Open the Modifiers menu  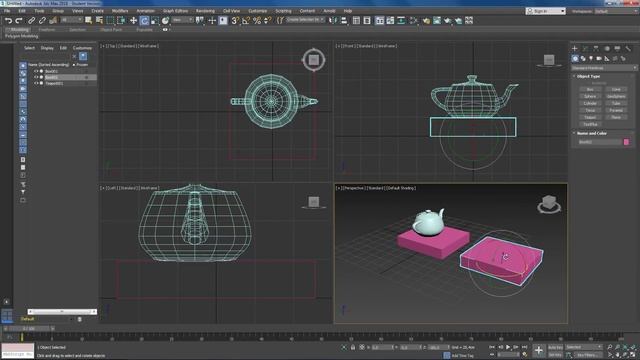point(120,11)
